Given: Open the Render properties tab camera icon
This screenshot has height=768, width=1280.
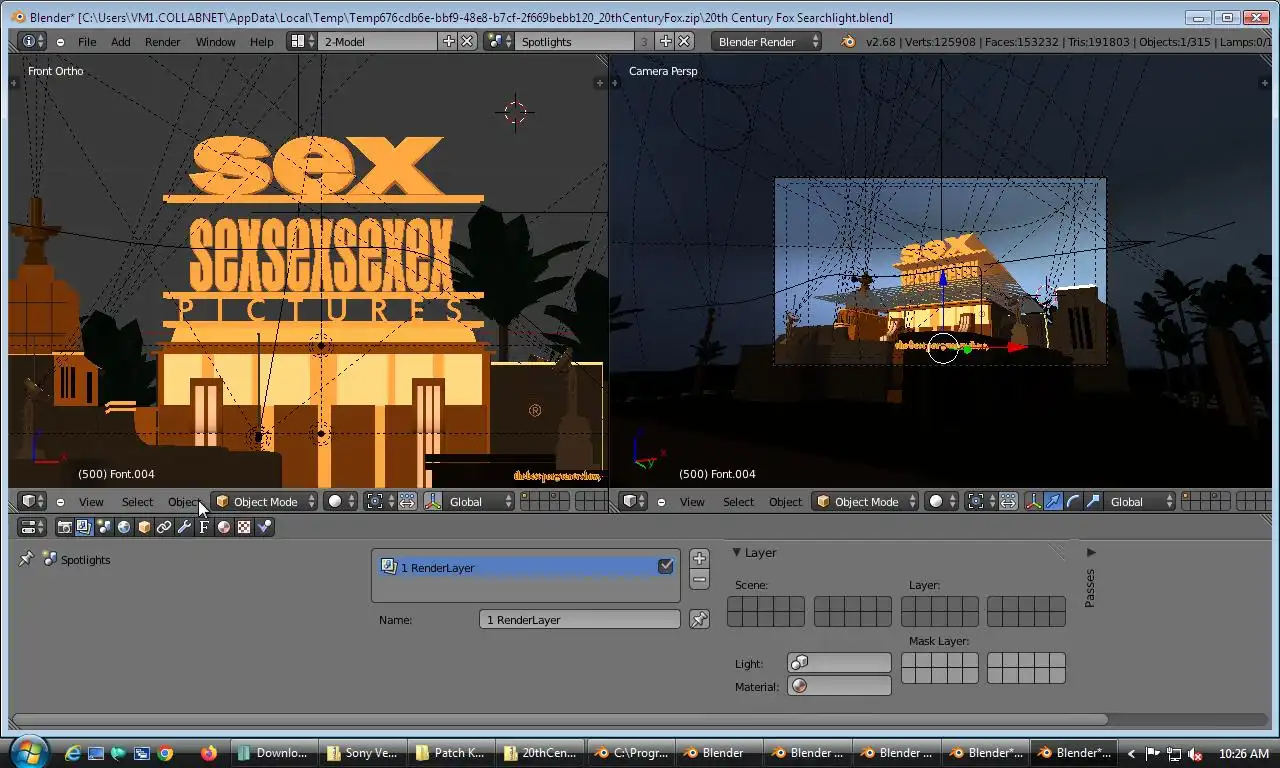Looking at the screenshot, I should [65, 527].
